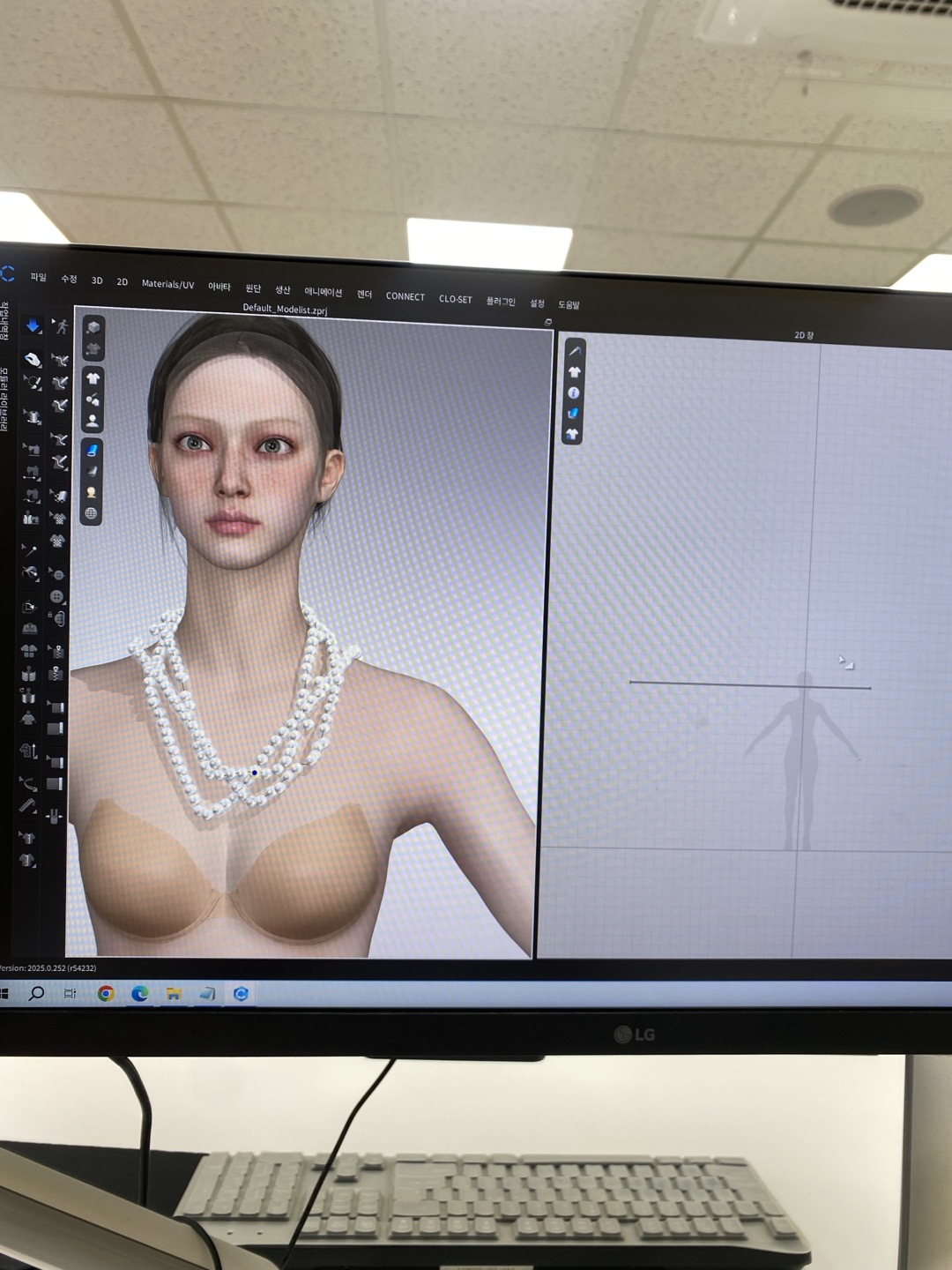Open the 아바타 menu
The width and height of the screenshot is (952, 1270).
[219, 287]
